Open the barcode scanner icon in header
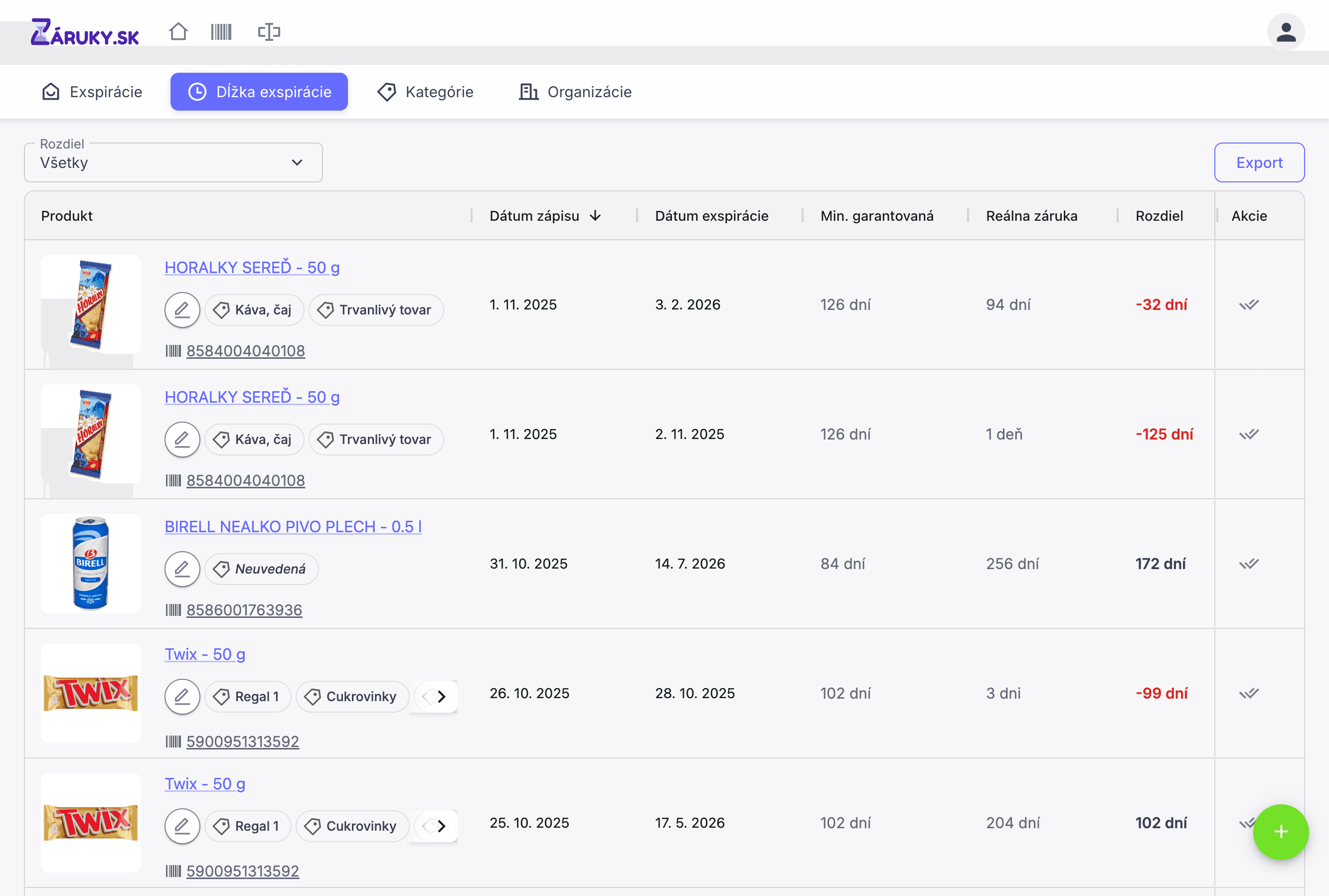Screen dimensions: 1329x896 pos(221,31)
